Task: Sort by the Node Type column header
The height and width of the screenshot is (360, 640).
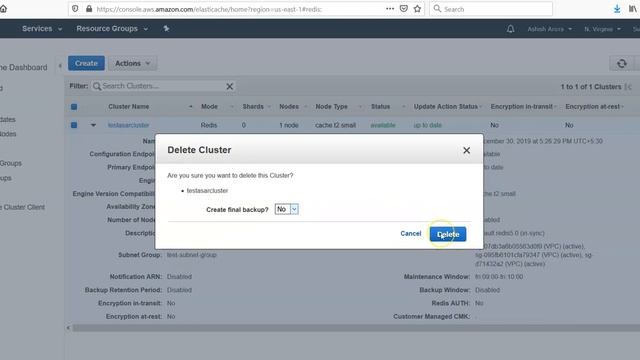Action: pyautogui.click(x=331, y=107)
